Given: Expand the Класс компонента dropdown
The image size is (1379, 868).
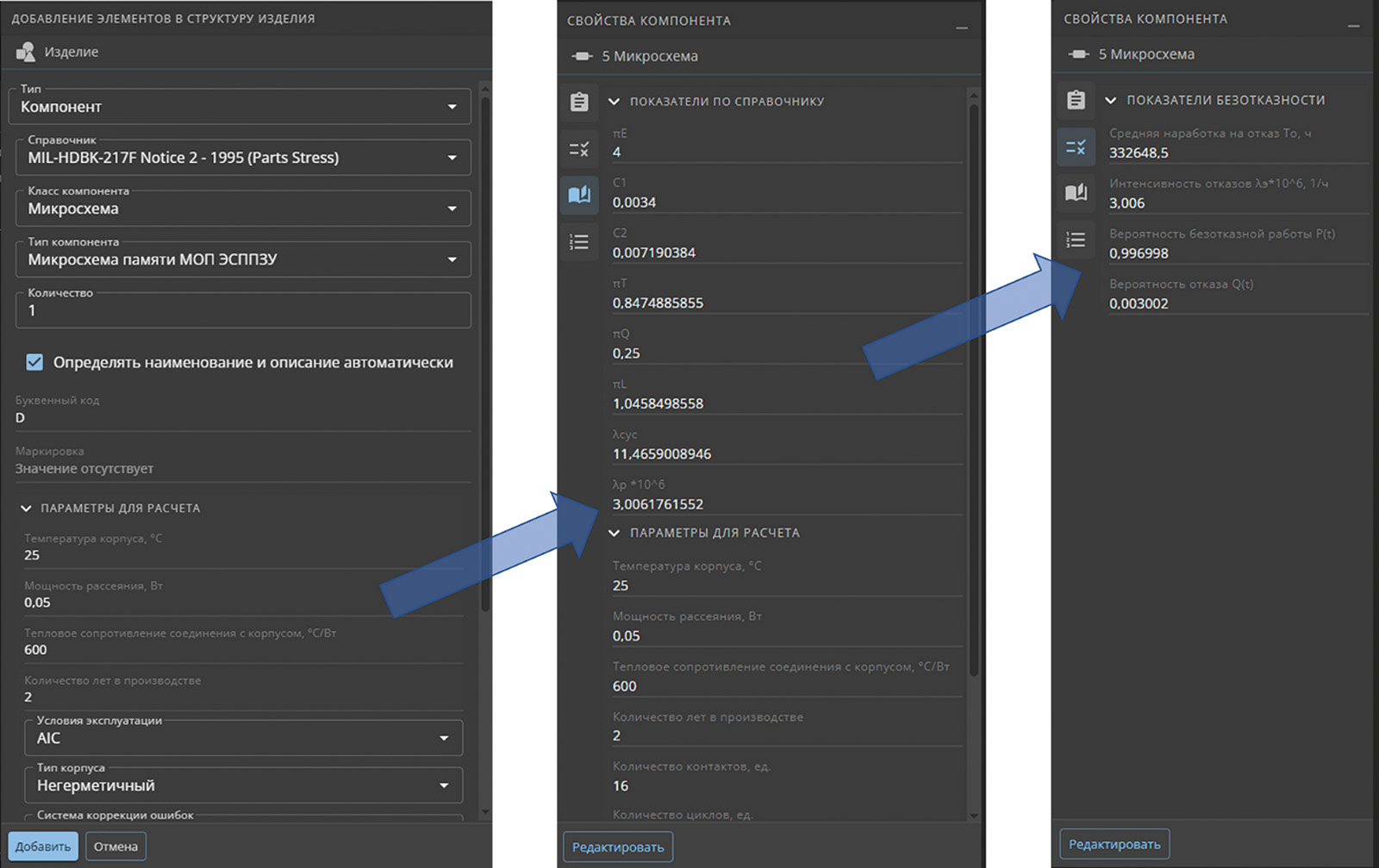Looking at the screenshot, I should [x=243, y=209].
